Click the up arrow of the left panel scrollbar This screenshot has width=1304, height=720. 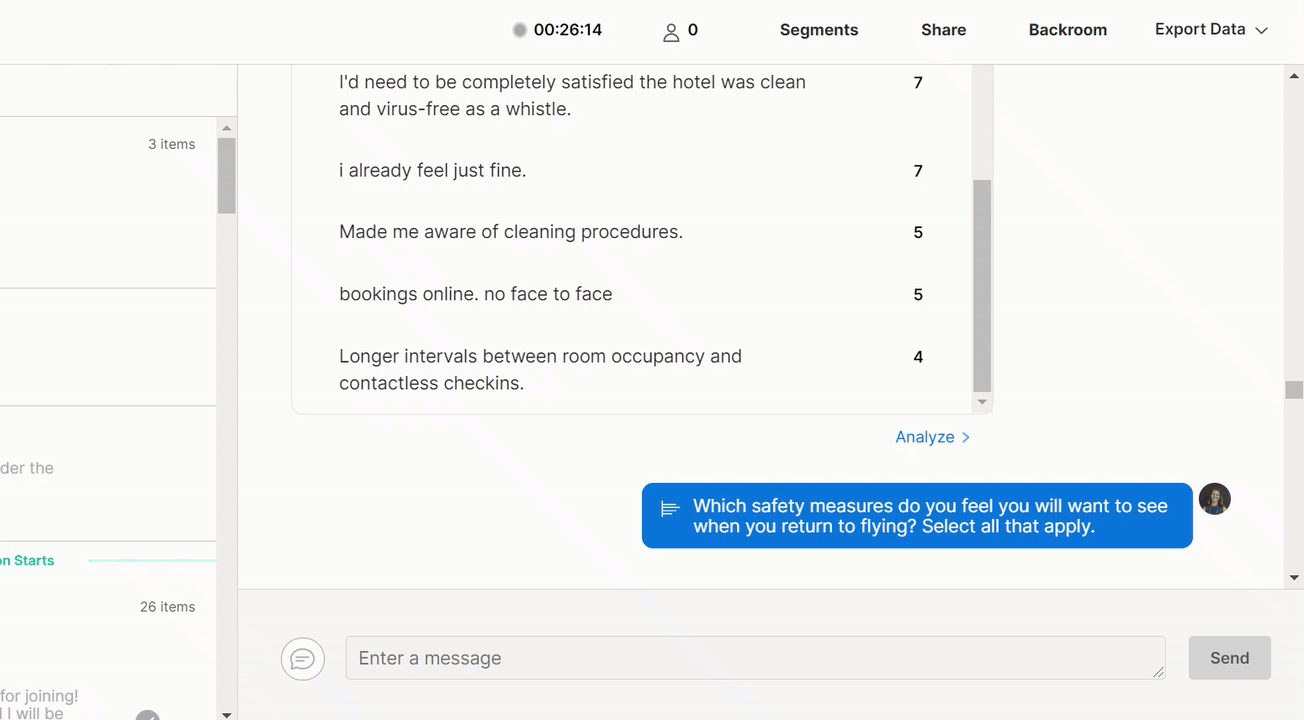click(226, 128)
